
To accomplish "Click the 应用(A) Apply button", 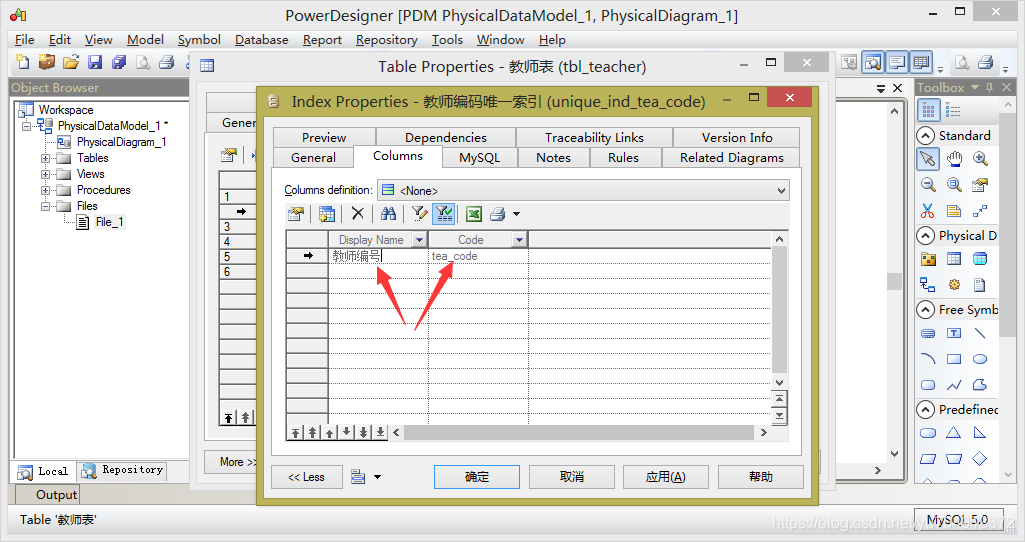I will click(x=665, y=477).
